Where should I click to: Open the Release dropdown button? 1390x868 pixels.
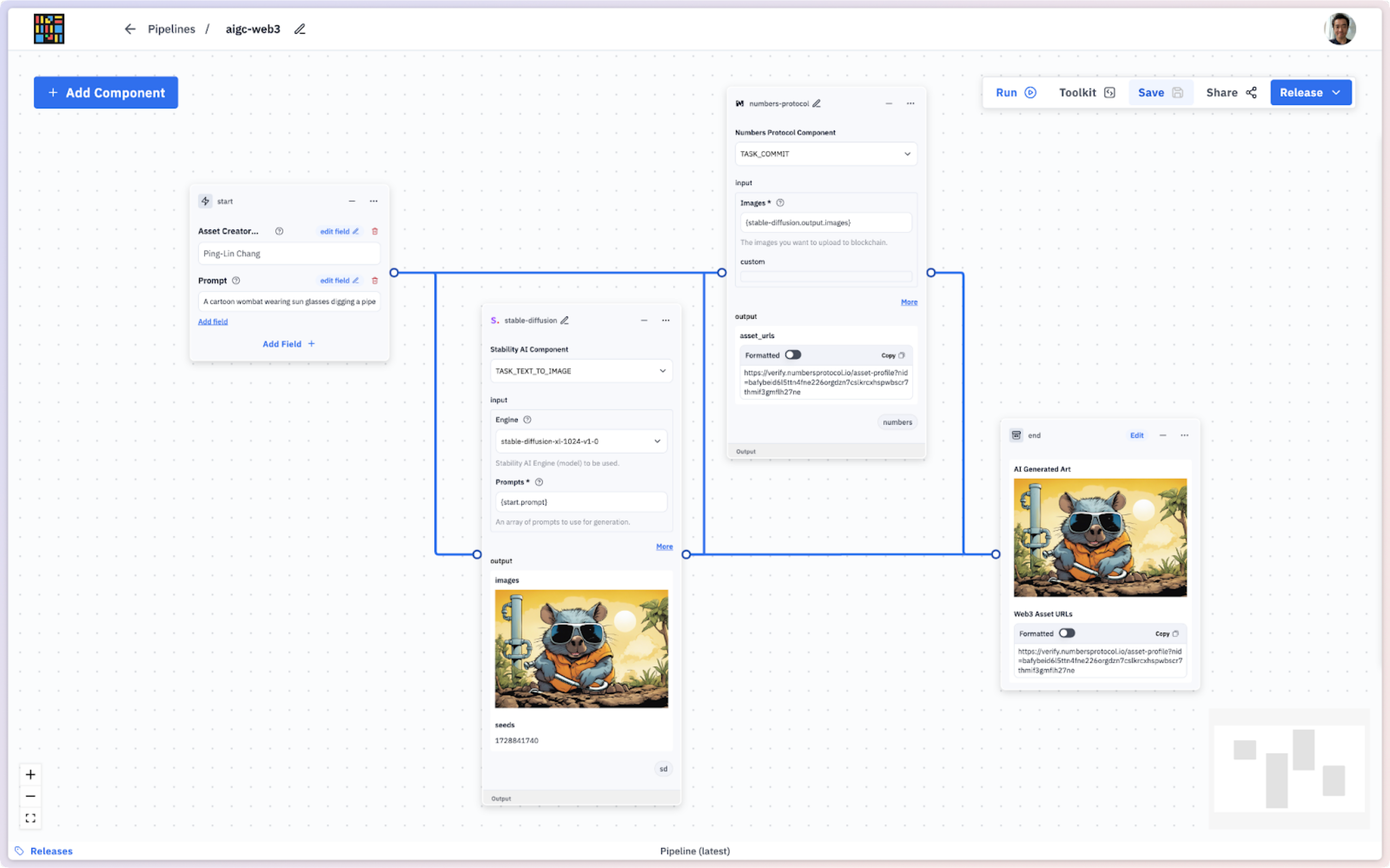point(1311,93)
